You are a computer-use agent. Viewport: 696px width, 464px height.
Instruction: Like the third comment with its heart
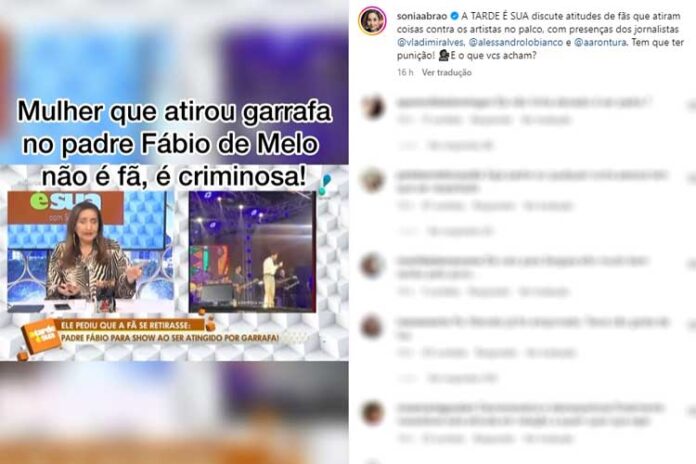click(692, 264)
